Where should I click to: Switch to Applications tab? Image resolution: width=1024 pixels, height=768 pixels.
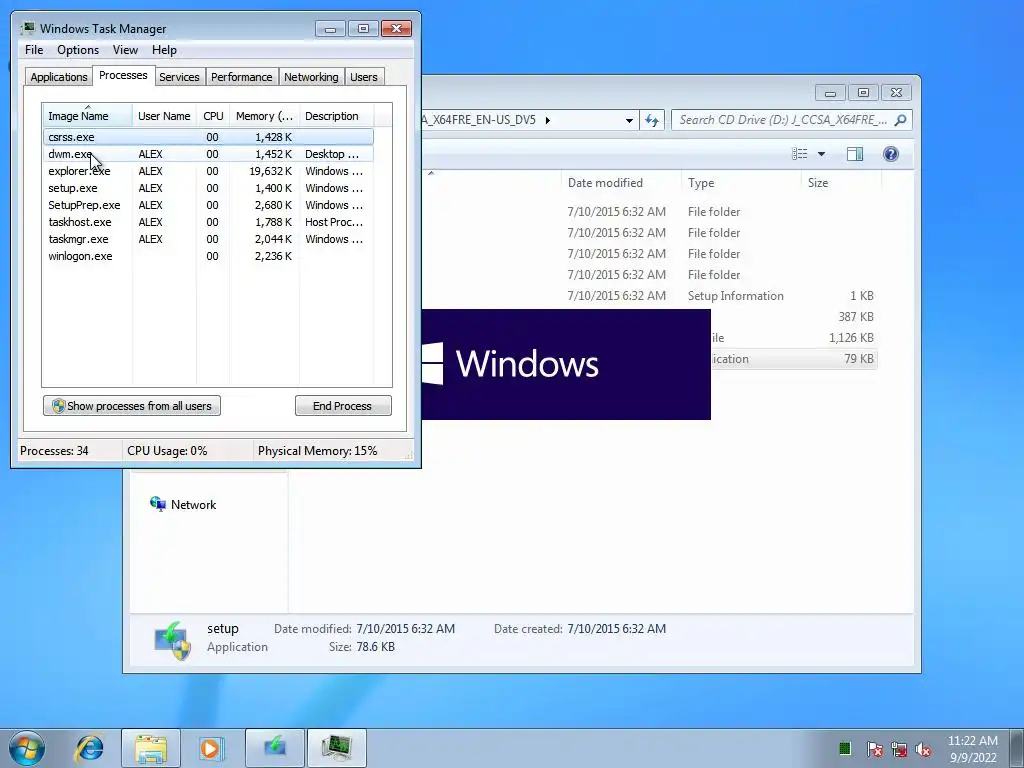coord(59,77)
